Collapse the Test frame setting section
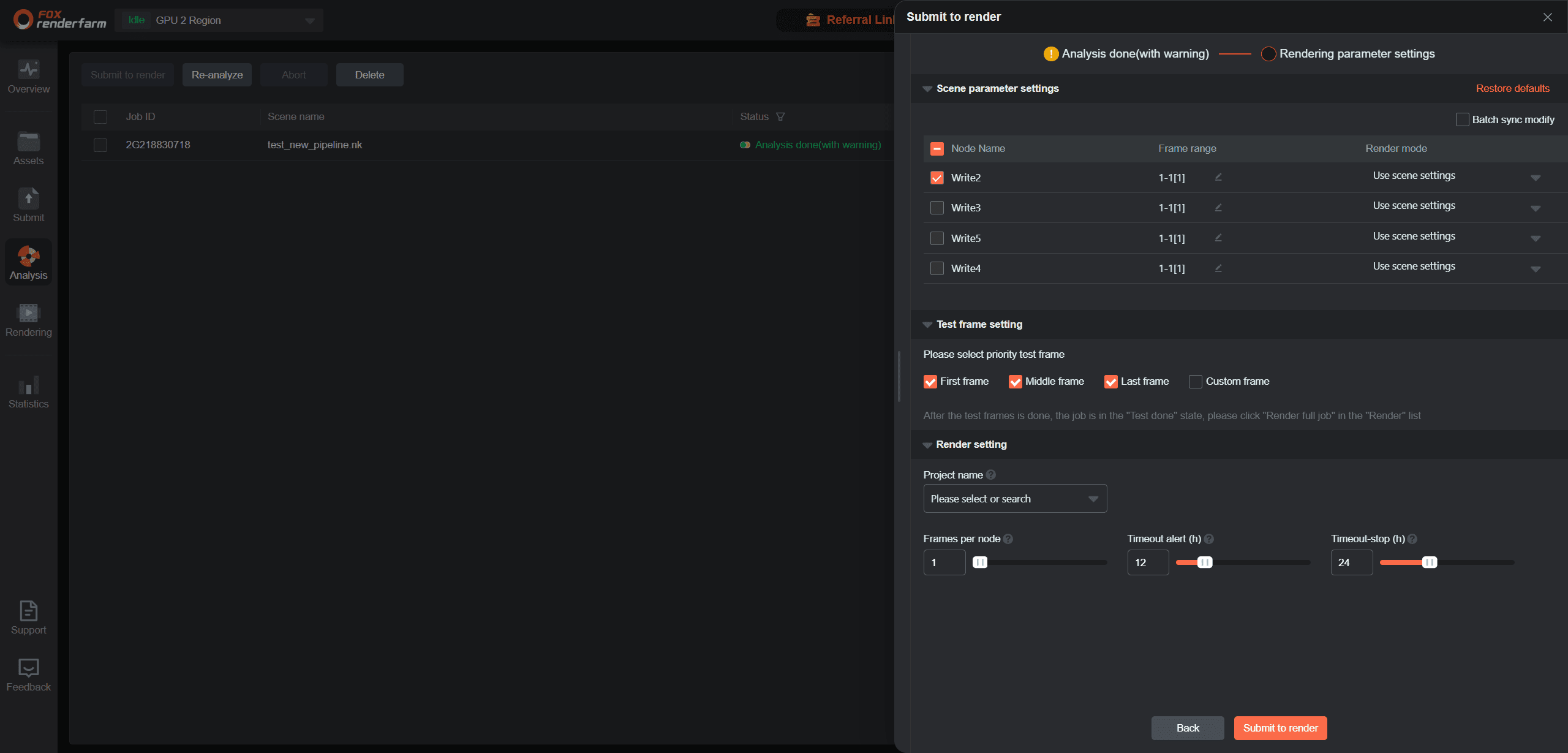 [927, 325]
